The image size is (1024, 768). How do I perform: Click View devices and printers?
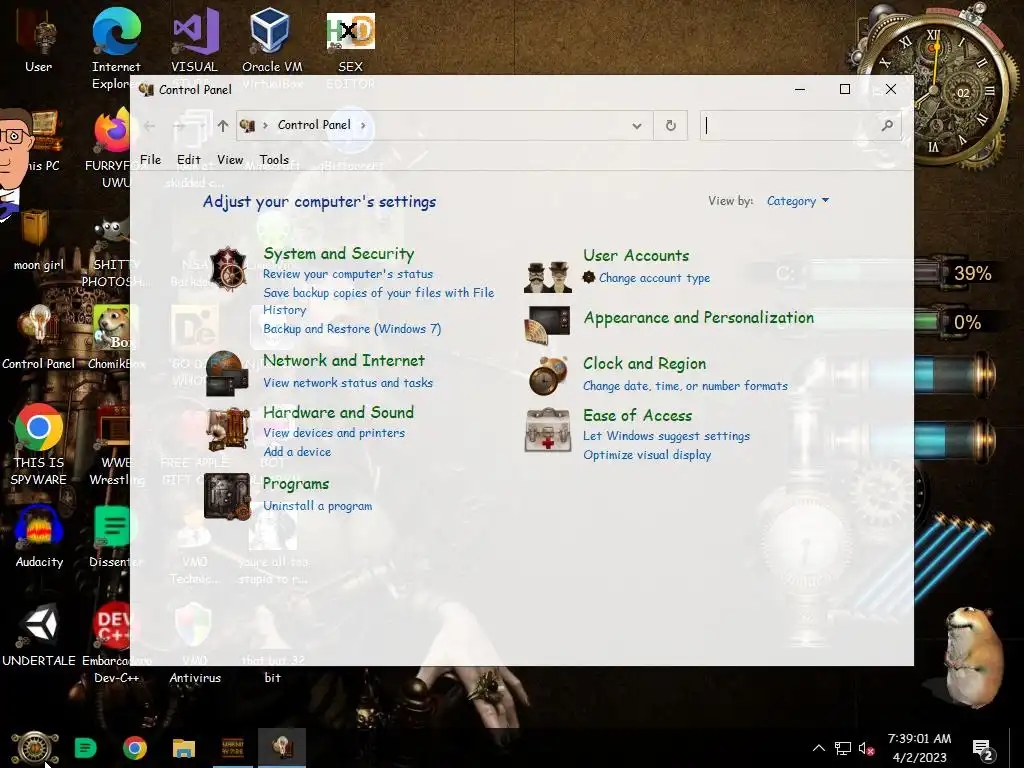click(334, 432)
